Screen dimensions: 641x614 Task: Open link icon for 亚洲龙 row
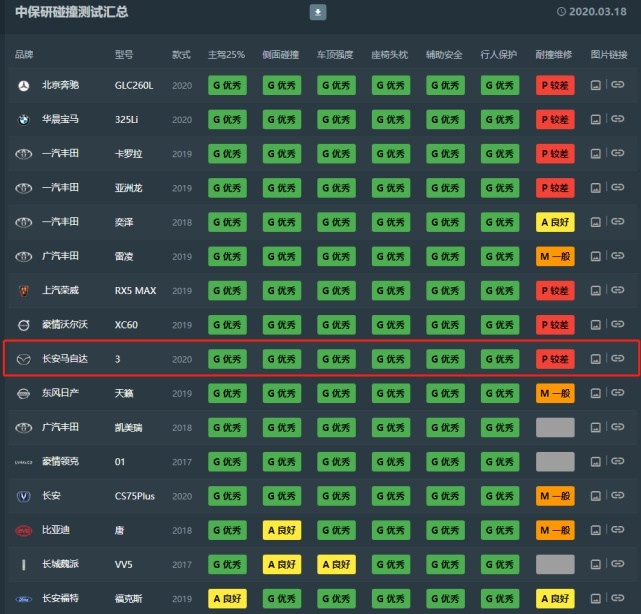tap(617, 187)
